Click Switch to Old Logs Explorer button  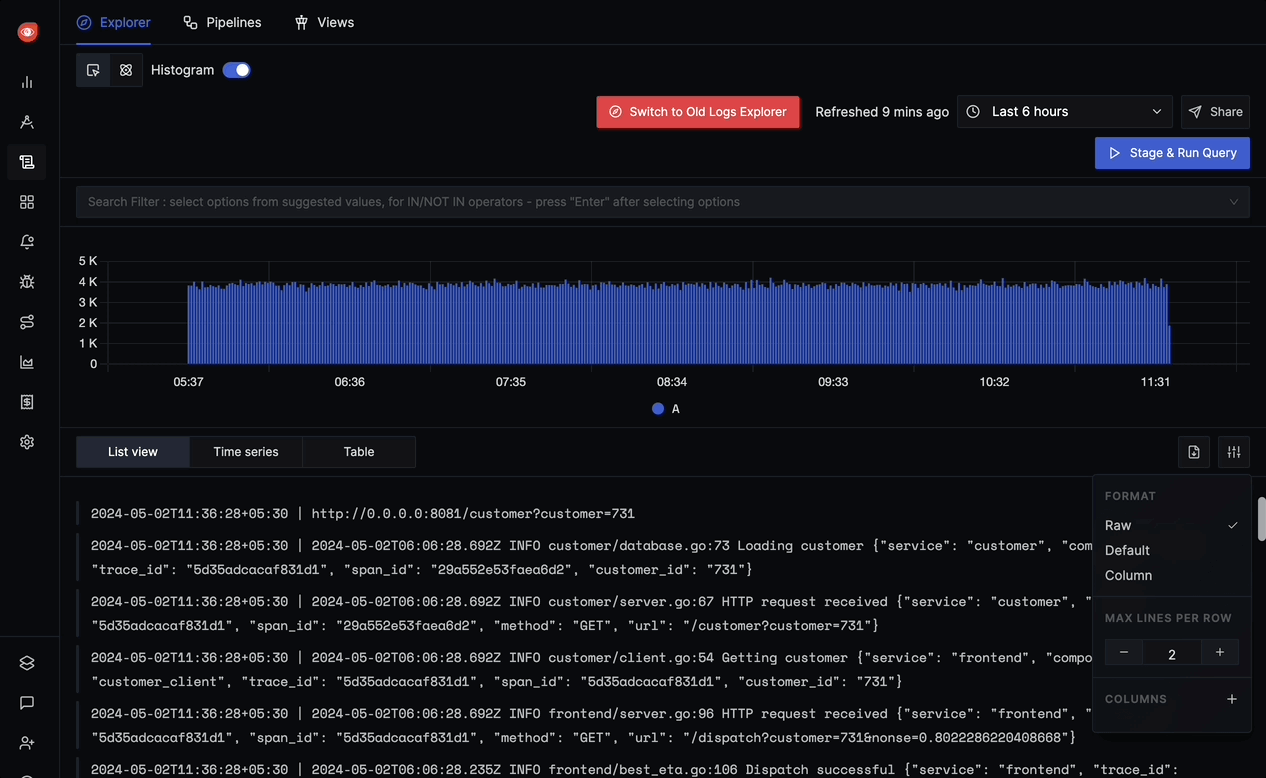pyautogui.click(x=698, y=112)
